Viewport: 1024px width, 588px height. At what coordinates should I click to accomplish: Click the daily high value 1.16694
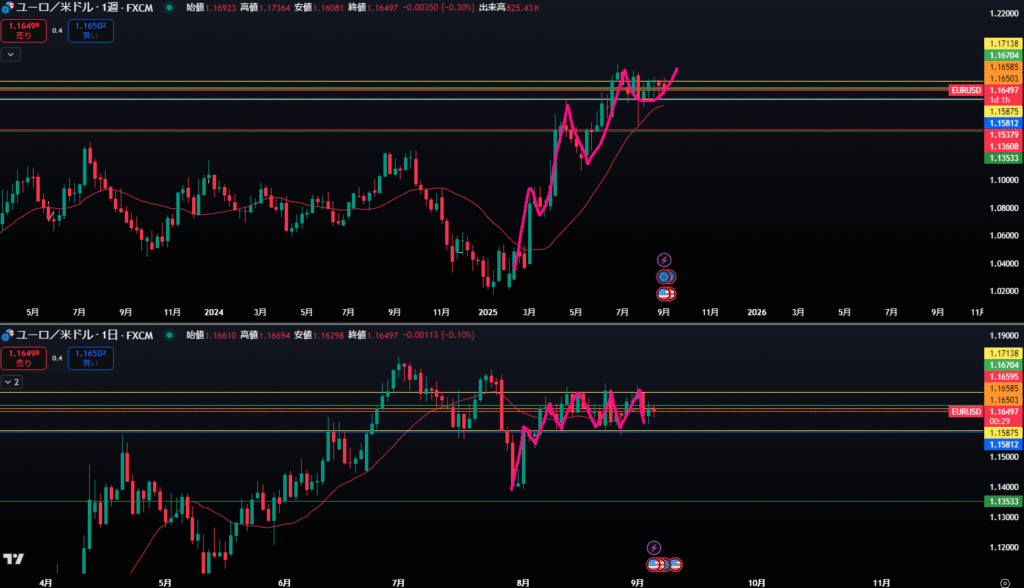click(274, 335)
